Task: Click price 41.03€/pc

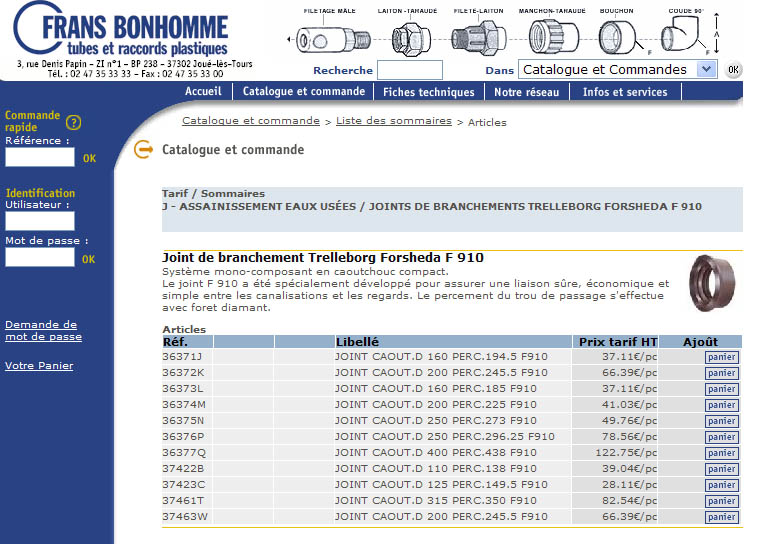Action: tap(629, 405)
